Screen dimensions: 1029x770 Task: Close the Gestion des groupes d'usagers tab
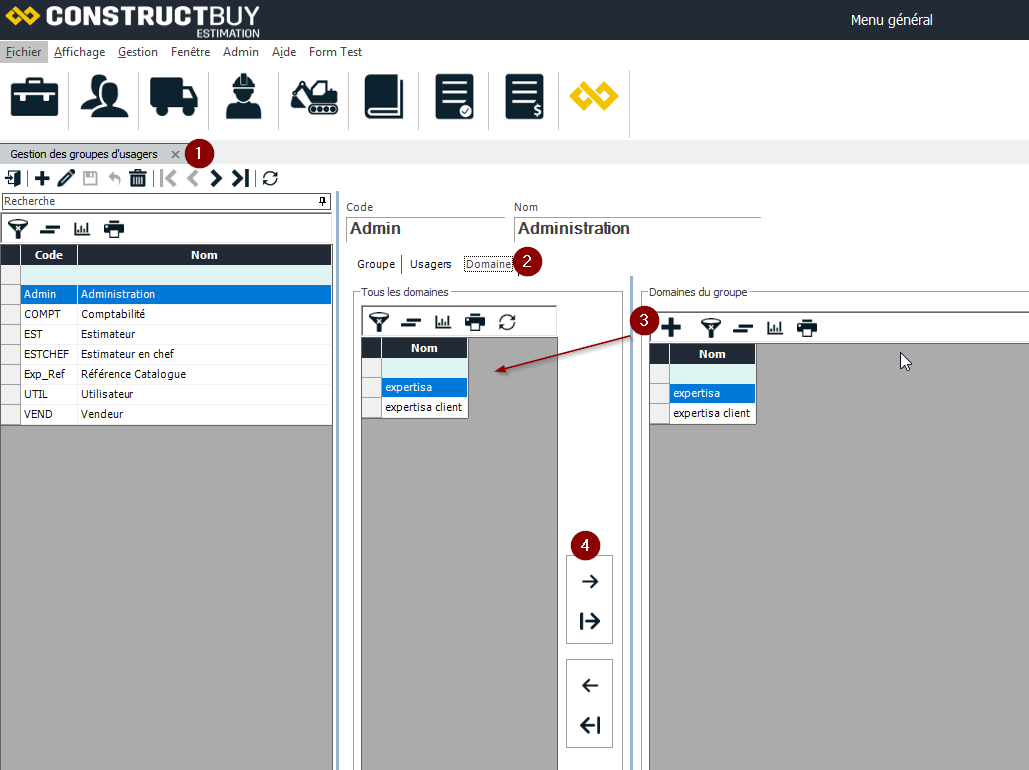click(x=175, y=154)
